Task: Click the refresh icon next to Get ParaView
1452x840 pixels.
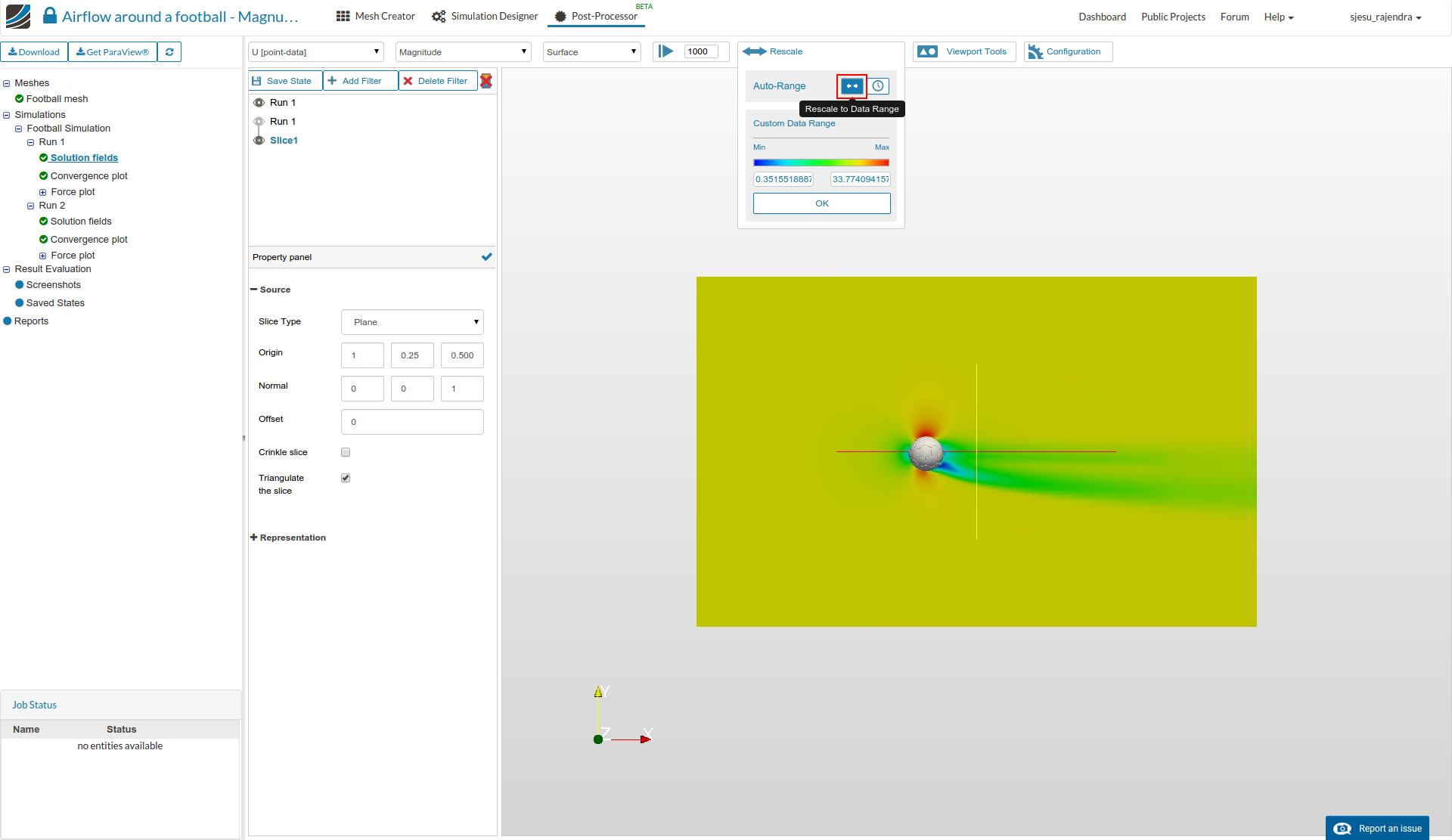Action: [x=169, y=52]
